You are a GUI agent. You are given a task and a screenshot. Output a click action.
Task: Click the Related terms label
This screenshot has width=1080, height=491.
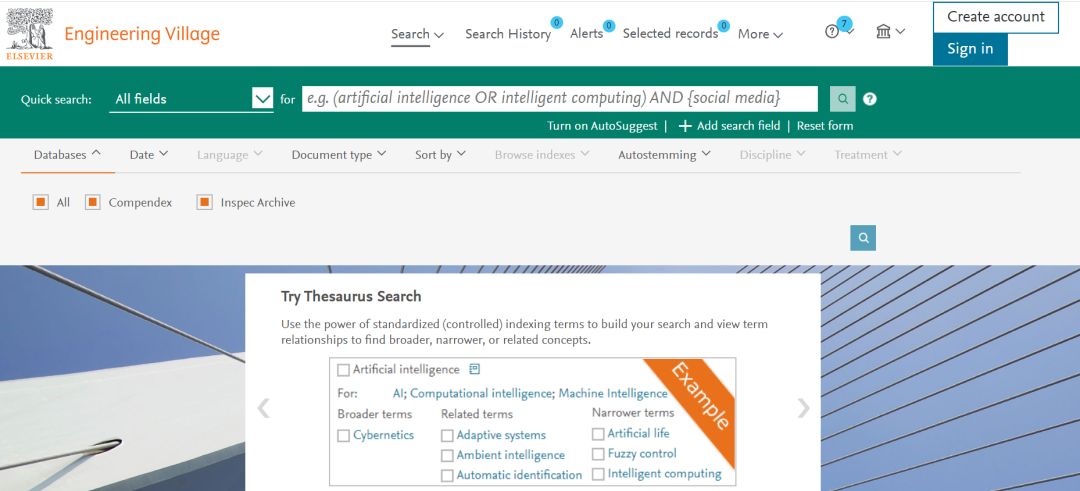click(x=477, y=414)
